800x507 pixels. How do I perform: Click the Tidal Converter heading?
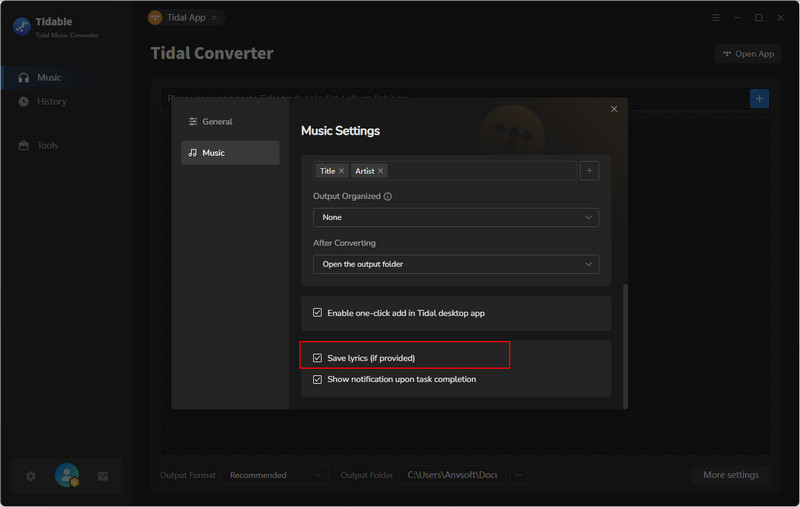tap(212, 53)
